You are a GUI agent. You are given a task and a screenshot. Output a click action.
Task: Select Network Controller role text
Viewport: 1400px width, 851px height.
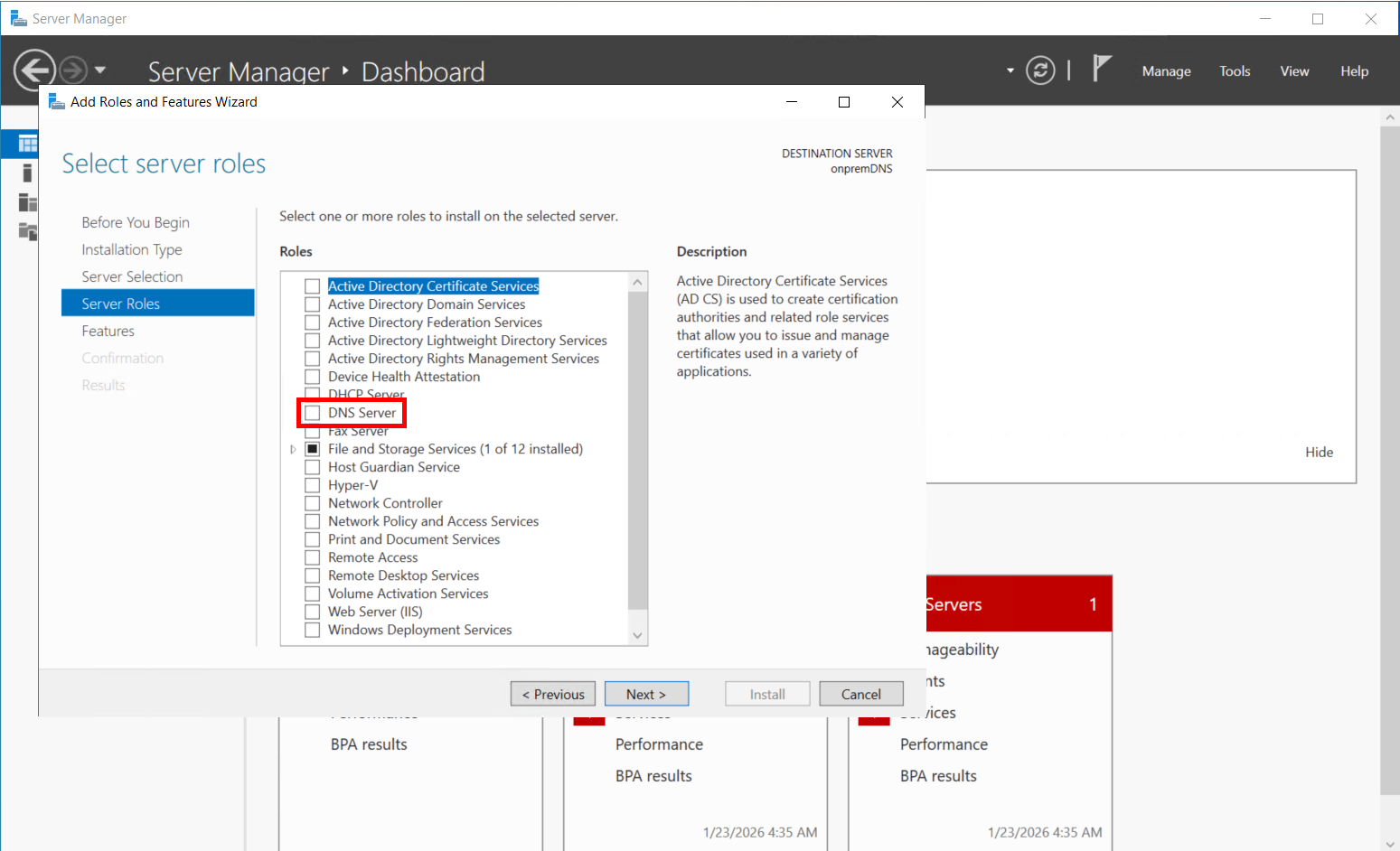pos(385,503)
